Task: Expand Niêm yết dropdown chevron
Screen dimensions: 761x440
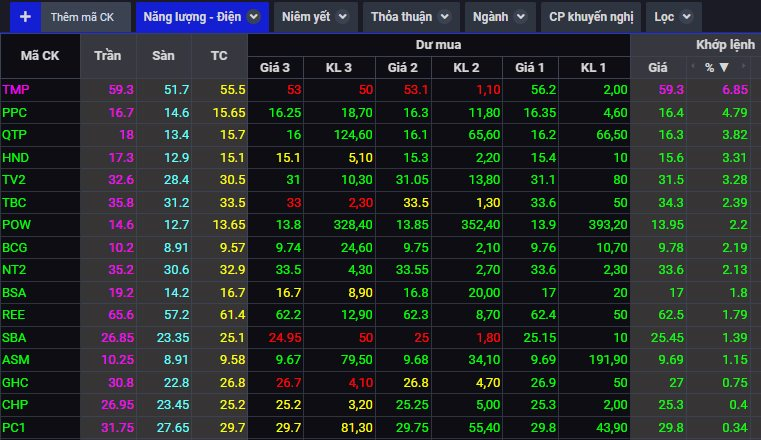Action: [x=343, y=17]
